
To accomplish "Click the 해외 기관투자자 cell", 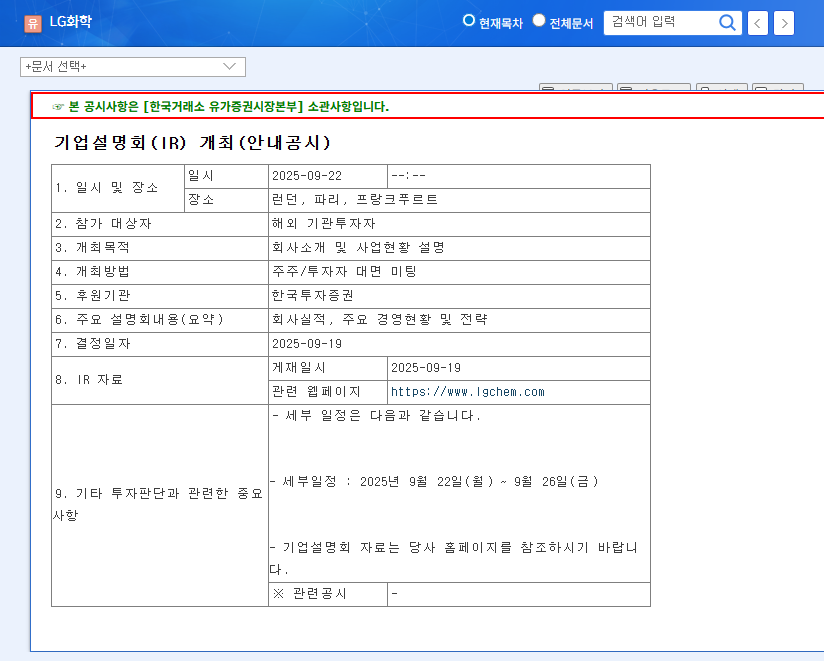I will (x=459, y=224).
